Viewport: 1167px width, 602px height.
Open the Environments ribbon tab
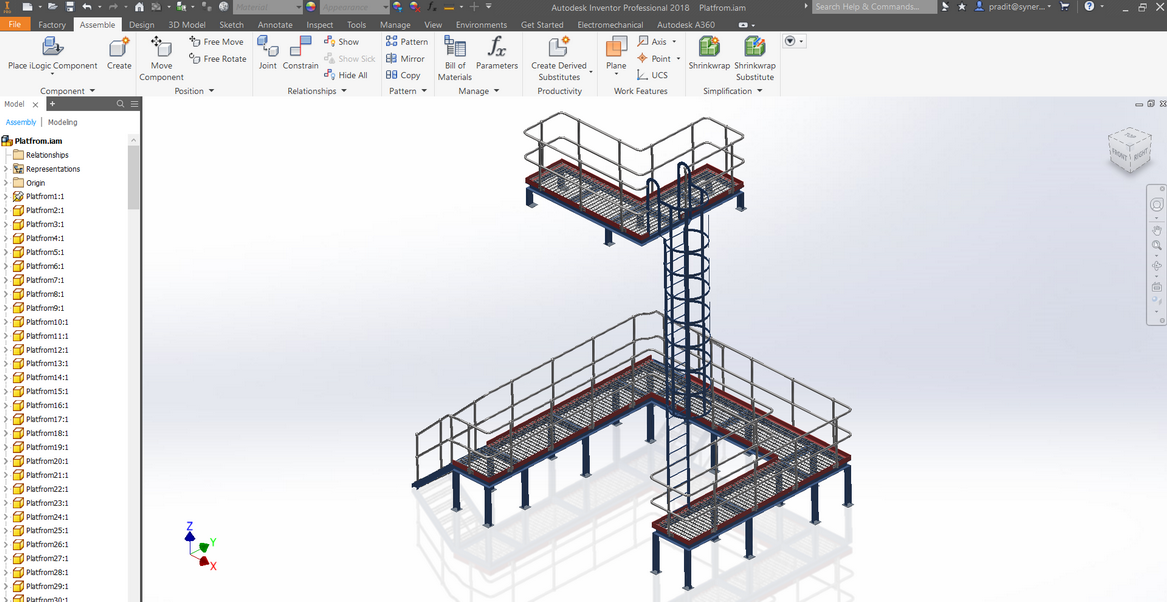(481, 24)
